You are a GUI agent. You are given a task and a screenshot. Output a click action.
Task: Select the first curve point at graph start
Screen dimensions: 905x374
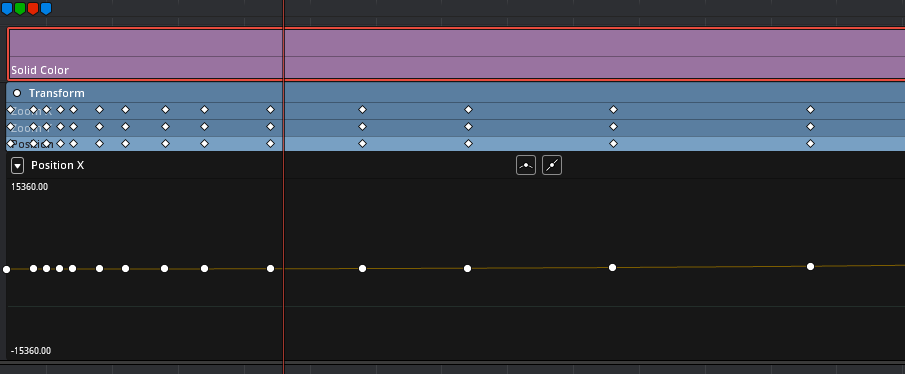pyautogui.click(x=6, y=270)
